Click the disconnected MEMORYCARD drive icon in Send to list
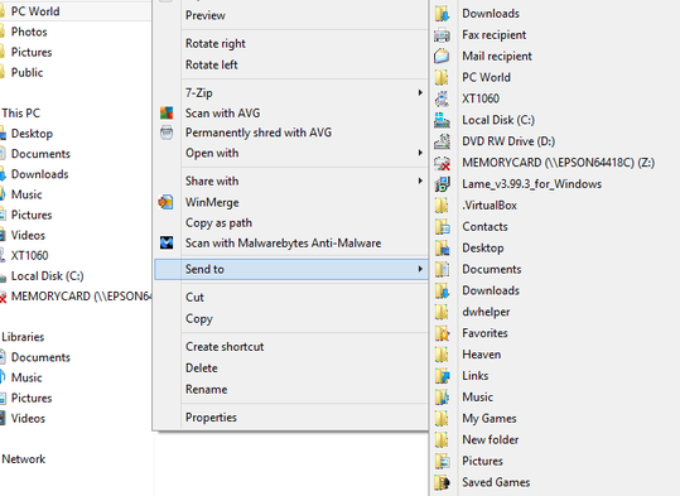This screenshot has height=496, width=680. (x=442, y=163)
